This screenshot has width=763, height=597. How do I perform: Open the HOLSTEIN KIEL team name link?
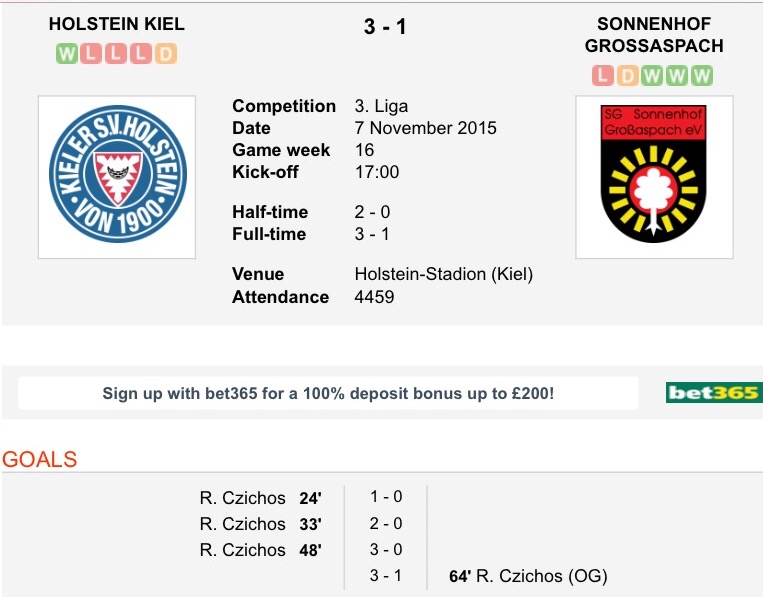pyautogui.click(x=117, y=24)
